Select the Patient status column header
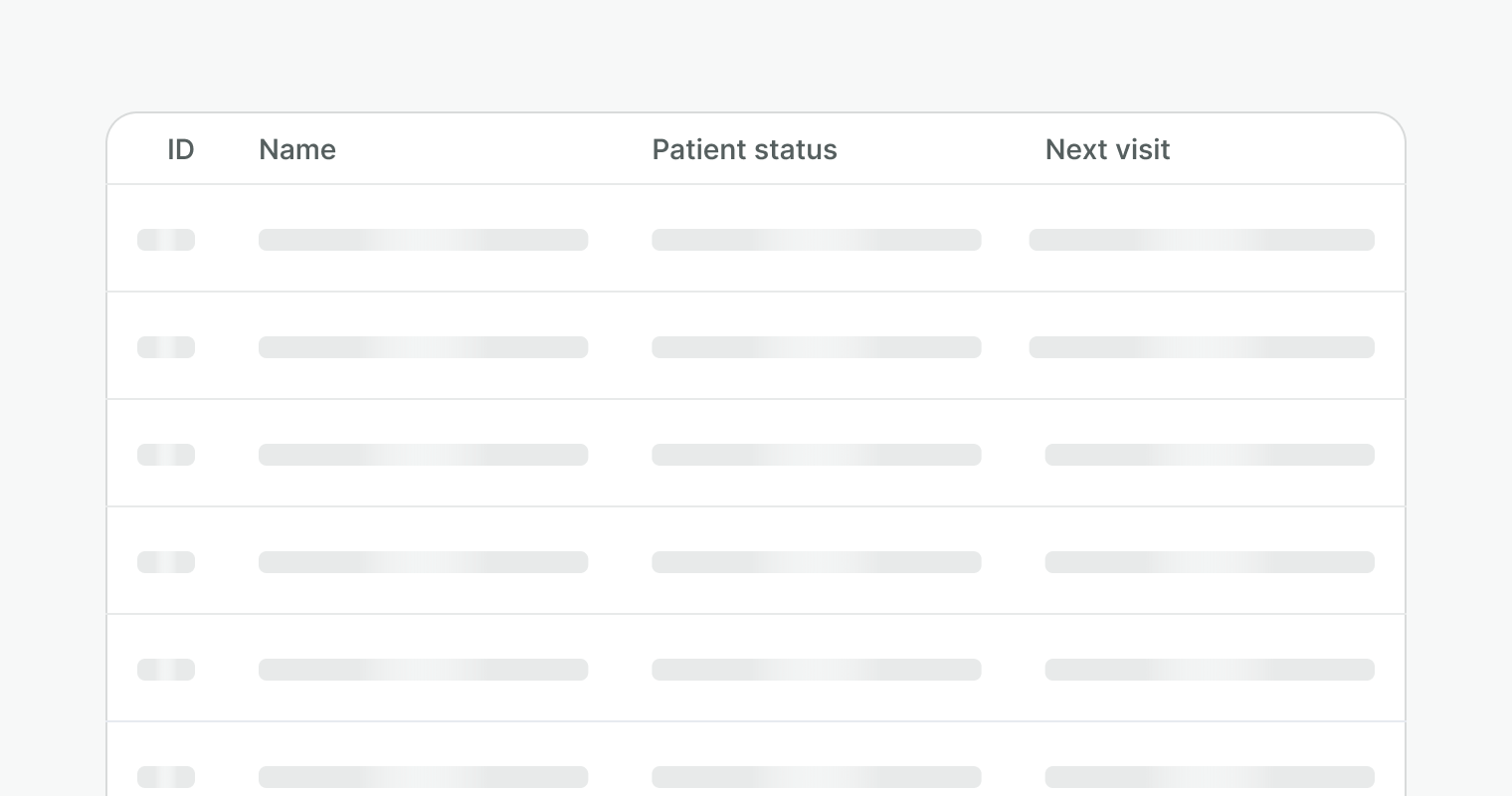This screenshot has width=1512, height=796. pos(744,149)
